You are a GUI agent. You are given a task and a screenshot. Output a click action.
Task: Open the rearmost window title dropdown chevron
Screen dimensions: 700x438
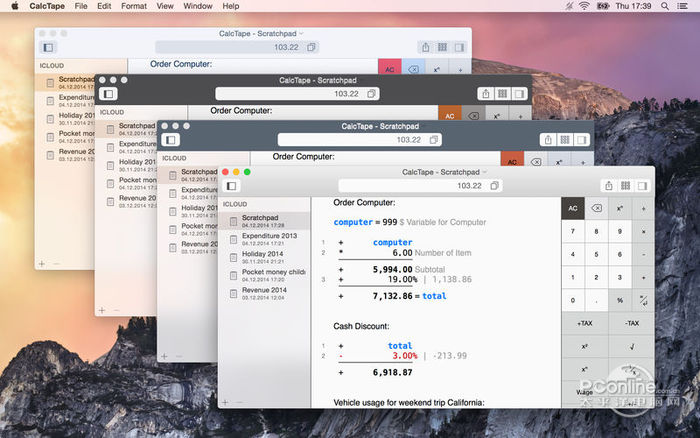click(x=301, y=33)
